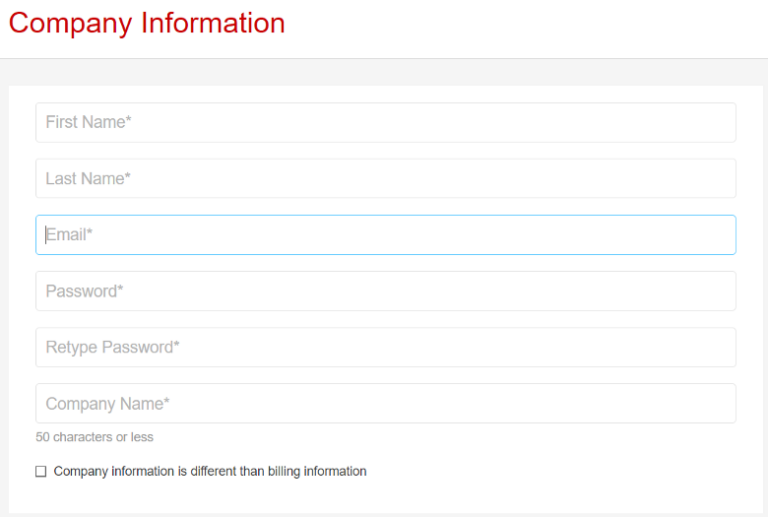The height and width of the screenshot is (517, 768).
Task: Click the '50 characters or less' hint
Action: pos(95,437)
